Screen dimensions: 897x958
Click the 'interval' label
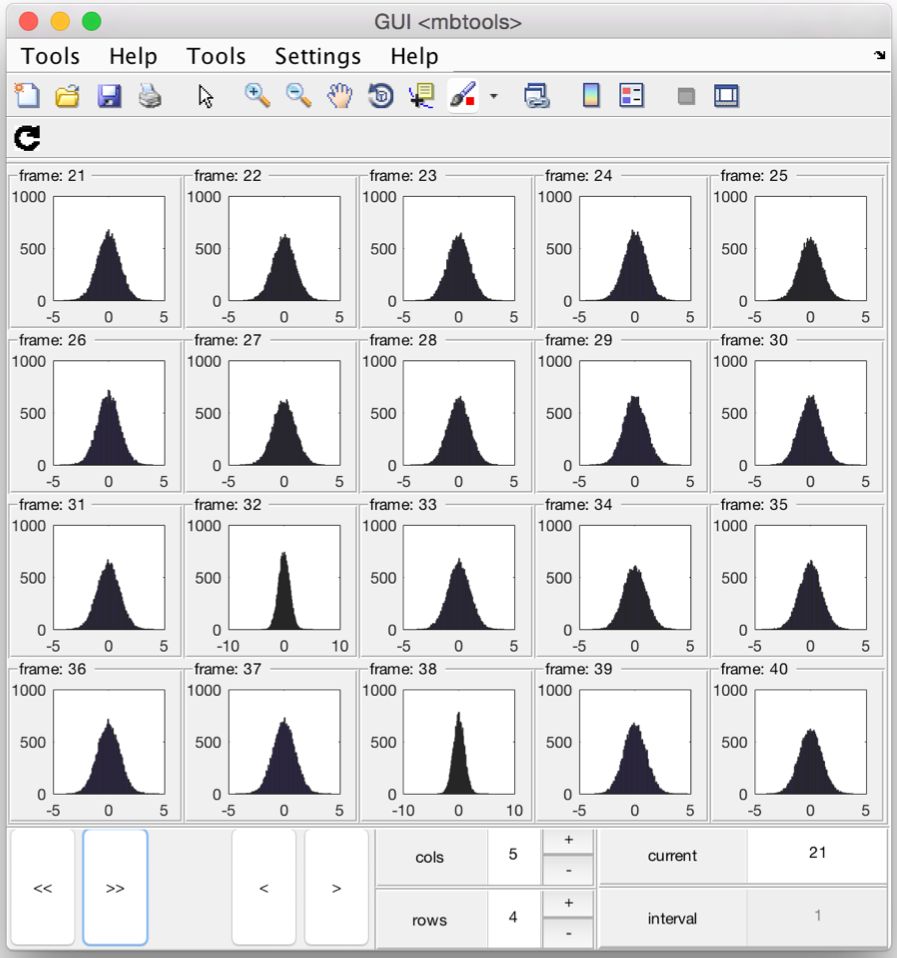(x=672, y=918)
